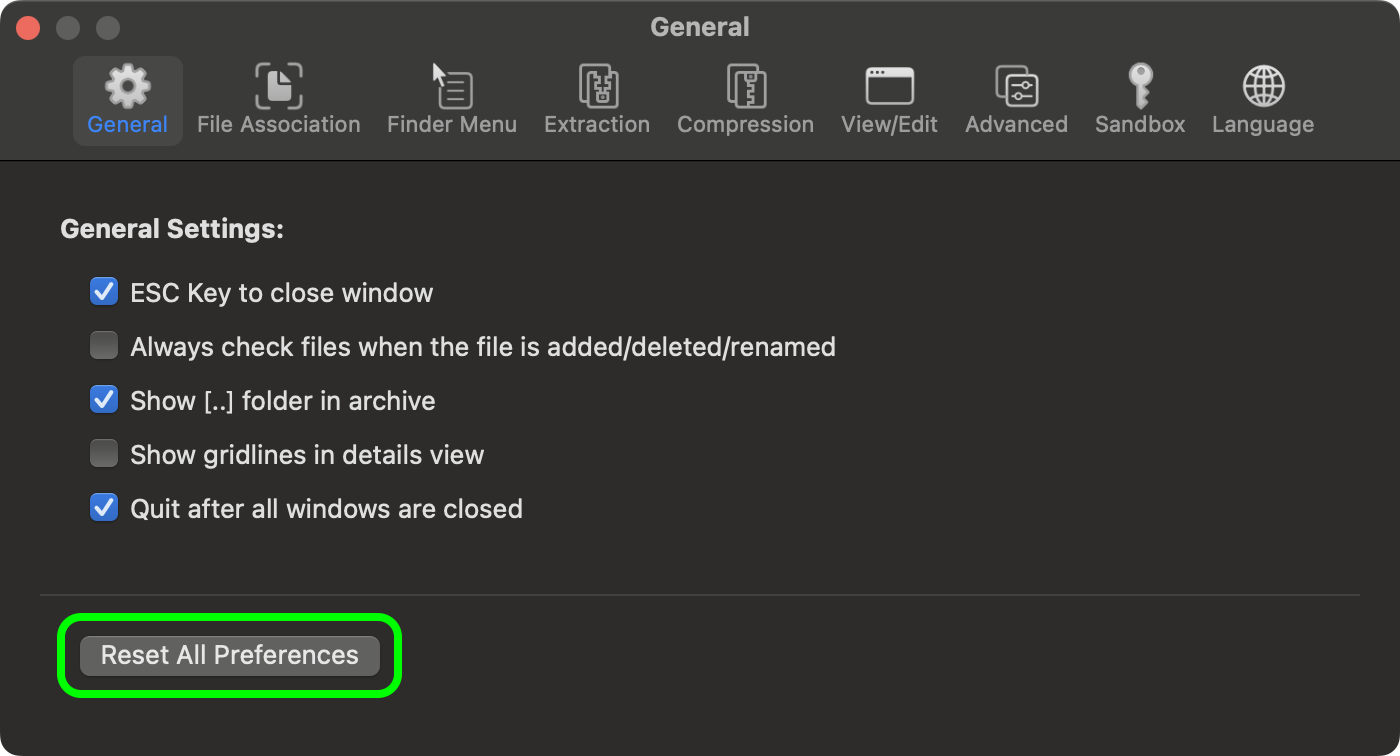Switch to the Extraction tab label
Viewport: 1400px width, 756px height.
pos(597,125)
